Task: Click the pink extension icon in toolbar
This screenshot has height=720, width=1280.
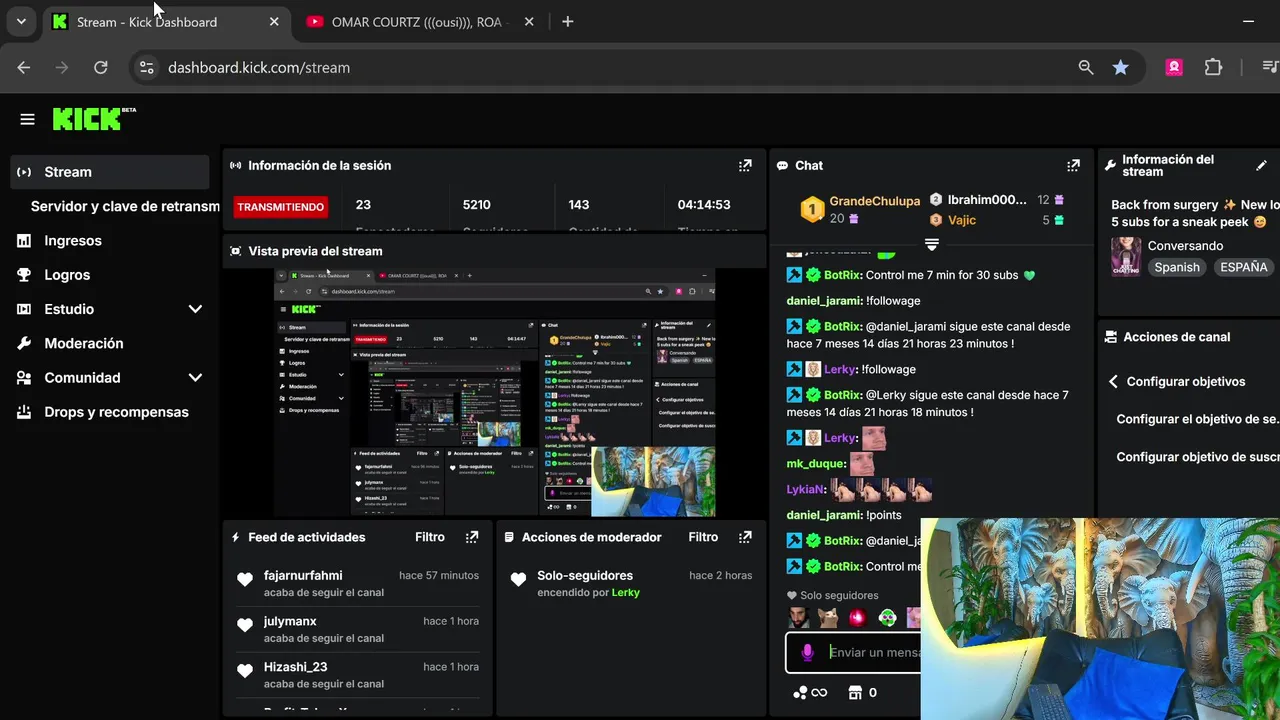Action: [x=1174, y=67]
